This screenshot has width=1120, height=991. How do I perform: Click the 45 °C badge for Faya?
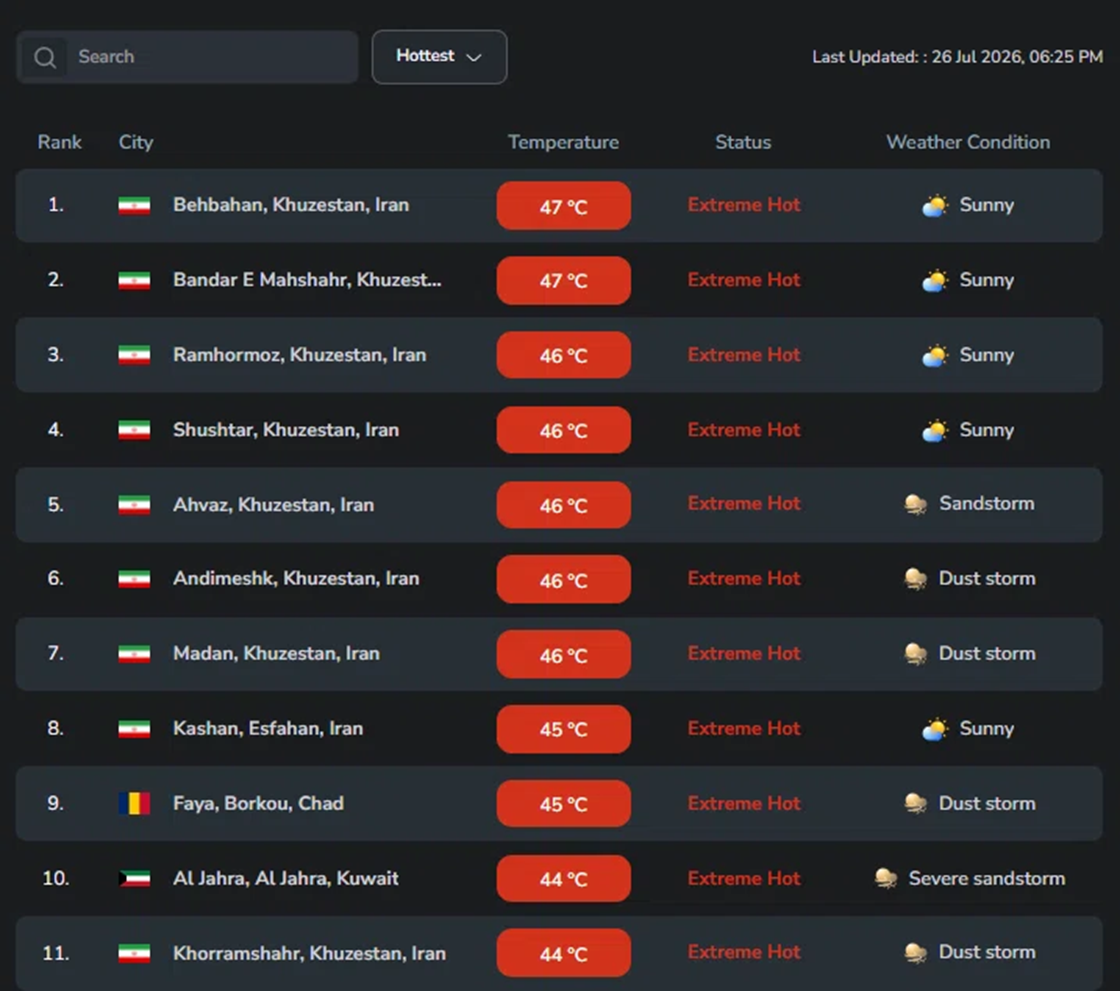coord(564,804)
